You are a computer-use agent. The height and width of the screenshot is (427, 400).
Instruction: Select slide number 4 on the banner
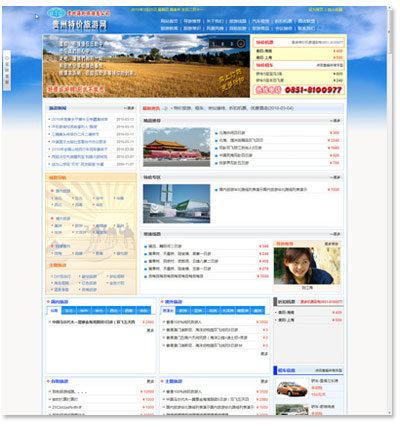(x=241, y=44)
